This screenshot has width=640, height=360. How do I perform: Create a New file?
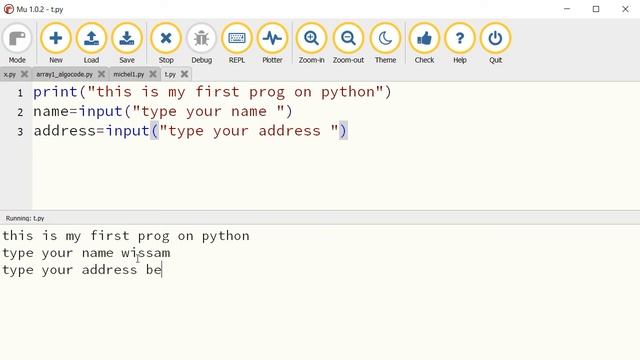click(56, 44)
